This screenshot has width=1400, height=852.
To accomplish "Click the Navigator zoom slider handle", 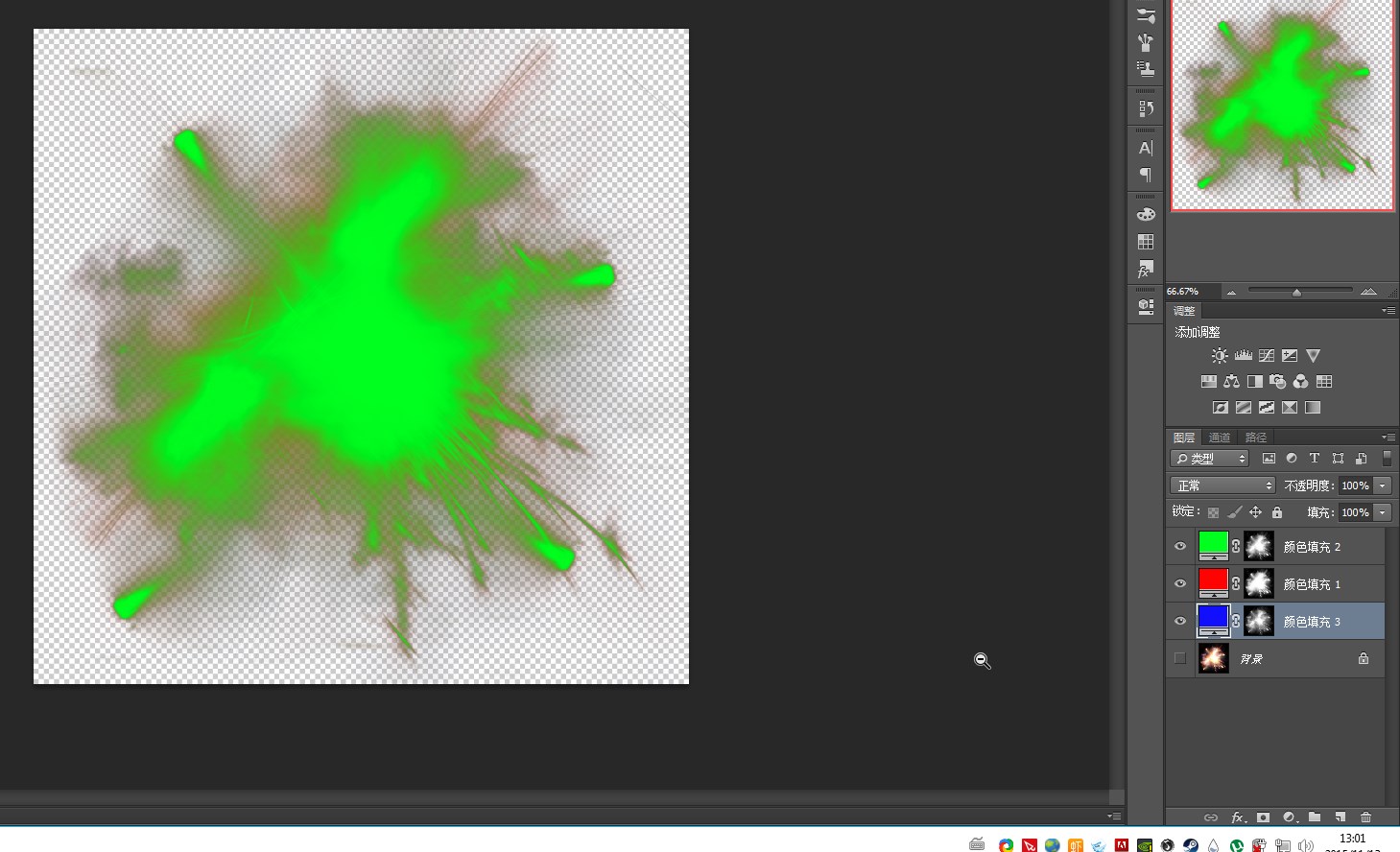I will [1296, 292].
